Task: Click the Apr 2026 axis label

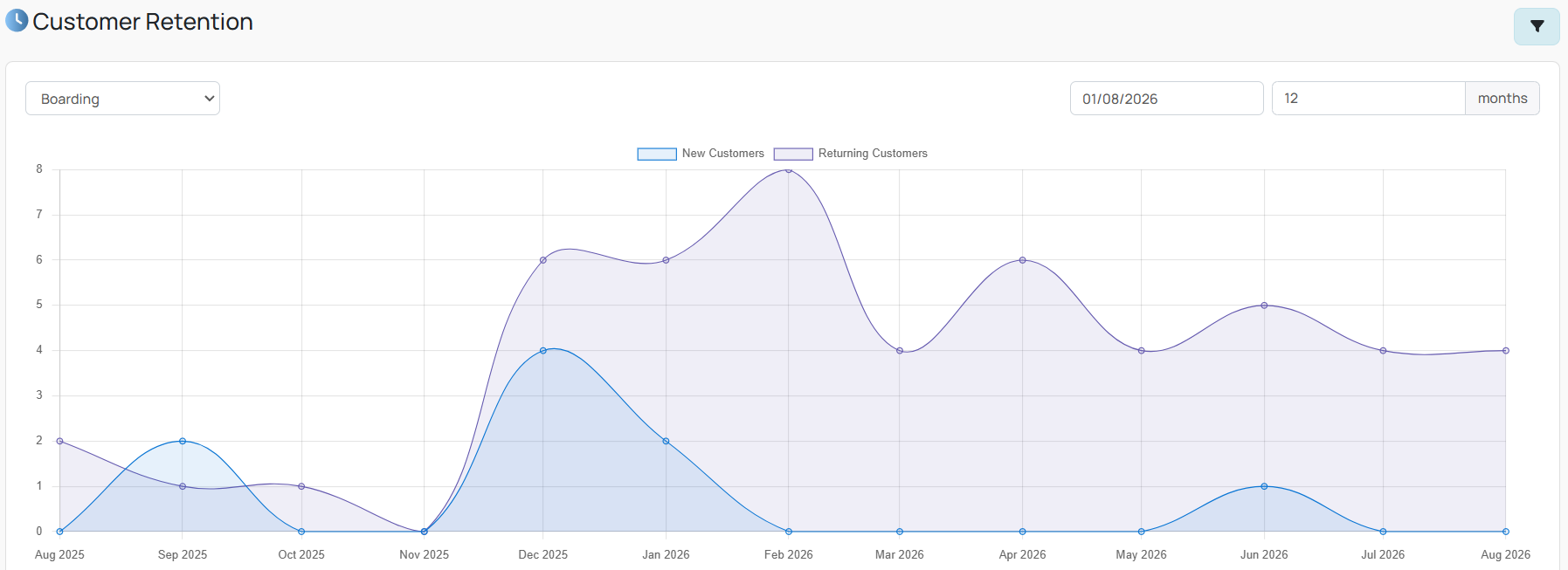Action: pyautogui.click(x=1022, y=555)
